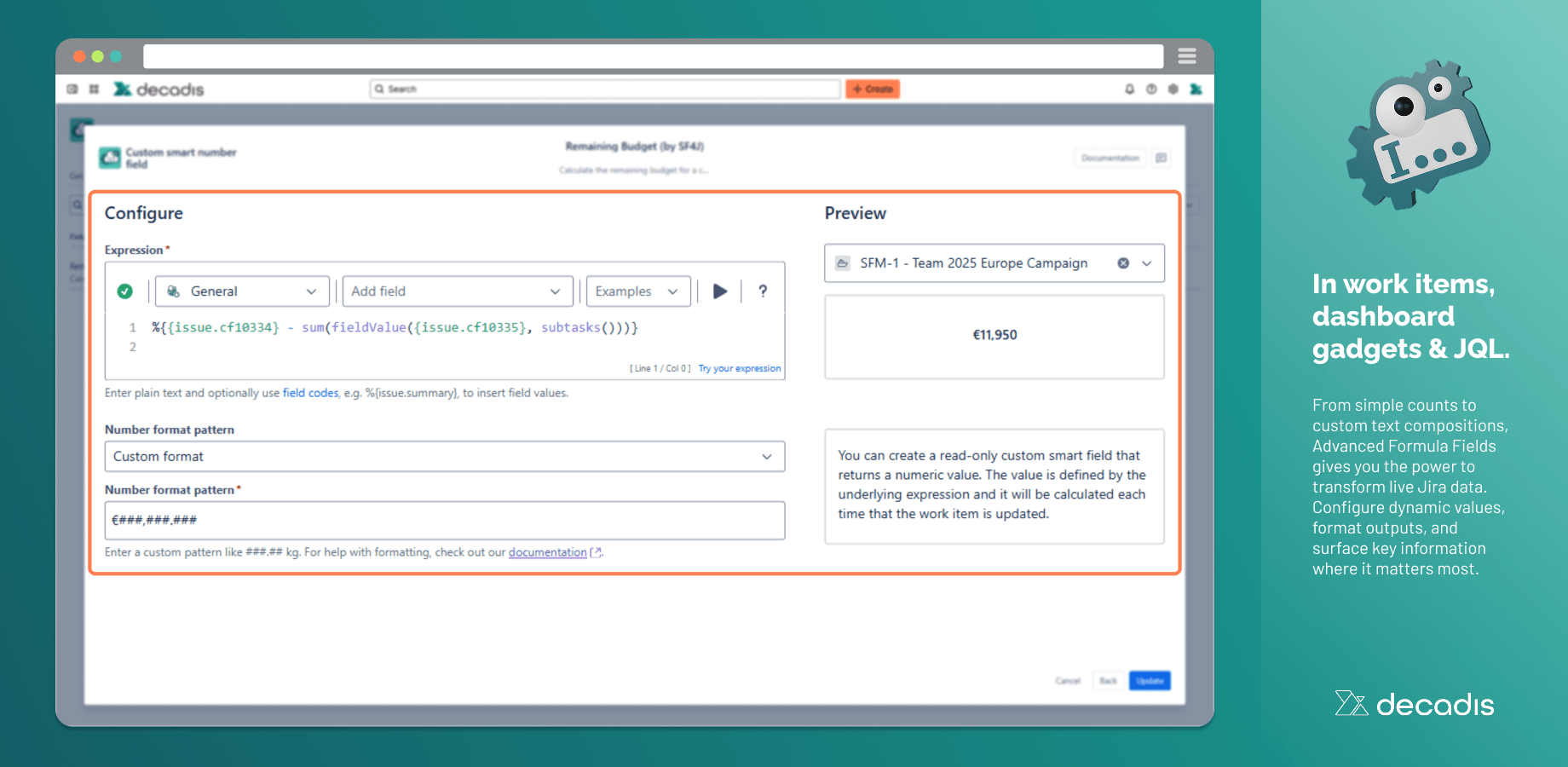The width and height of the screenshot is (1568, 767).
Task: Open the General dropdown
Action: tap(242, 291)
